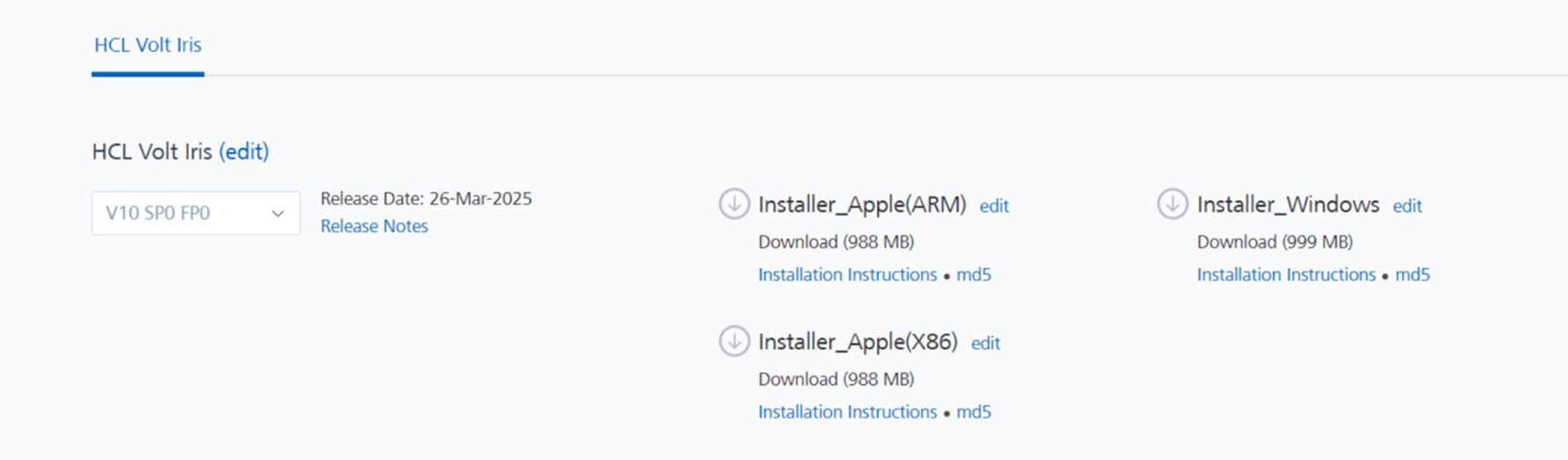Open the Release Notes link

coord(374,226)
